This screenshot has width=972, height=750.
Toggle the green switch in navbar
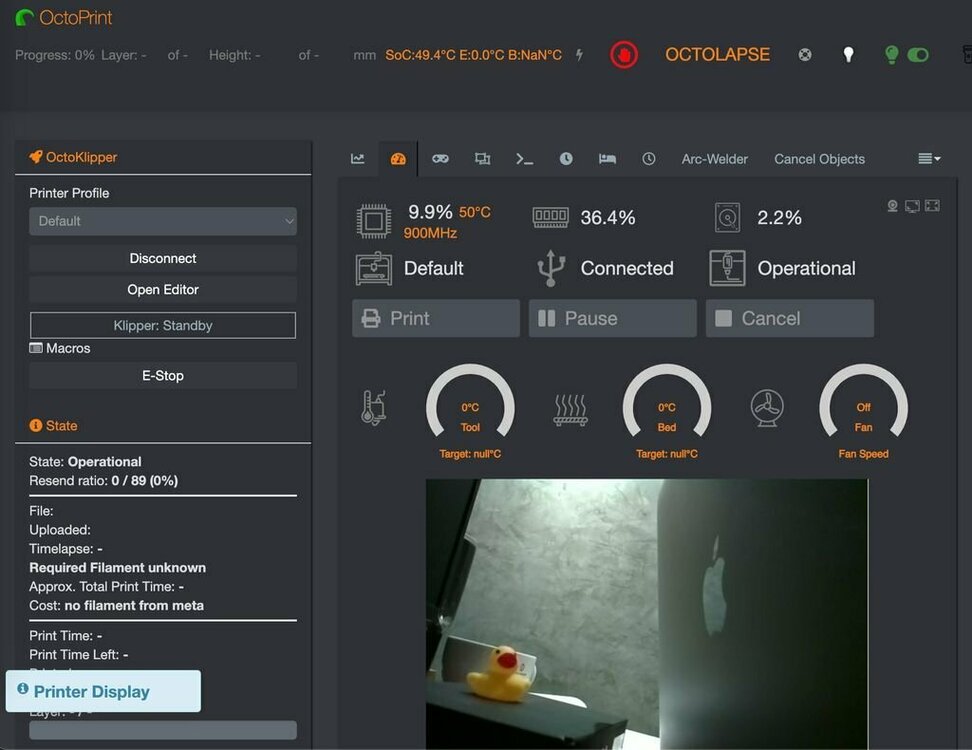click(917, 55)
